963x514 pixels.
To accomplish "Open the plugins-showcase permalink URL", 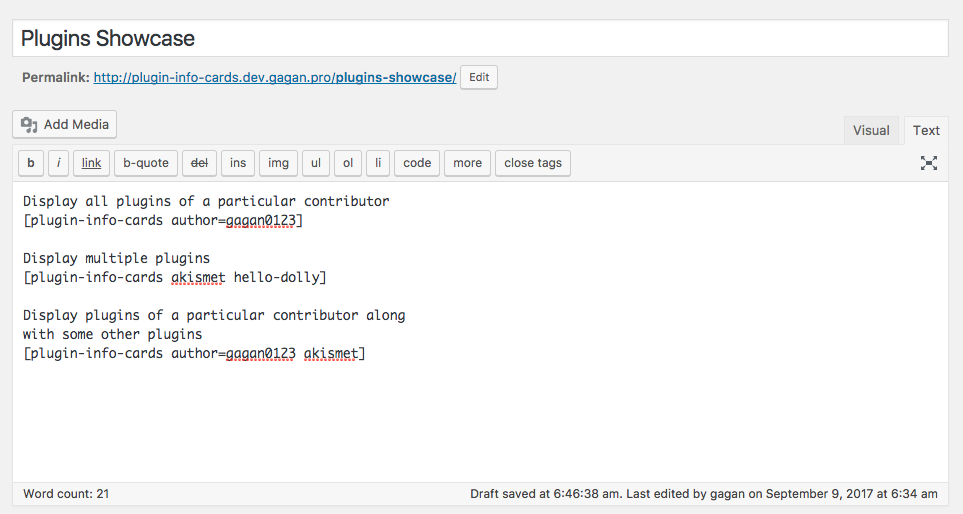I will click(275, 77).
